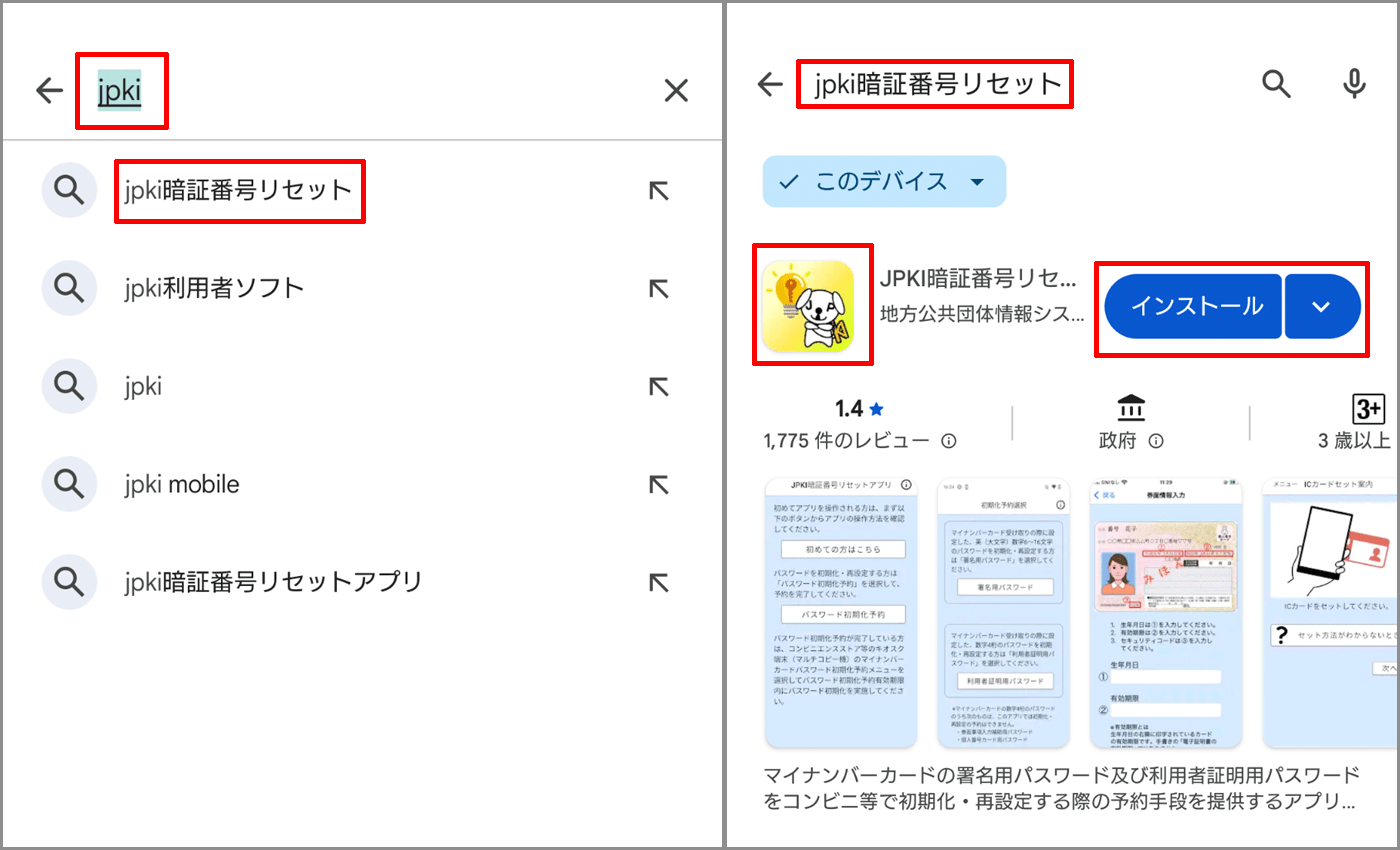Fill query using arrow beside jpki mobile

point(657,485)
